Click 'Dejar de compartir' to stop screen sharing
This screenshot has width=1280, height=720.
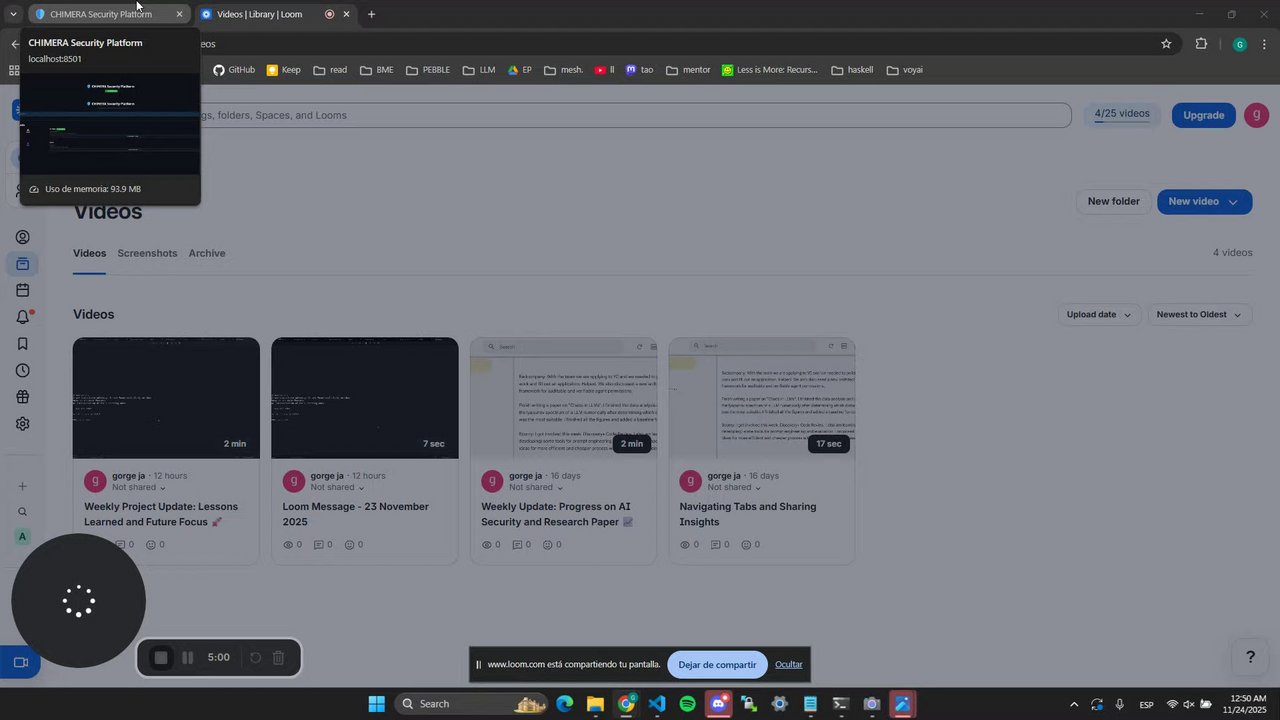click(717, 664)
